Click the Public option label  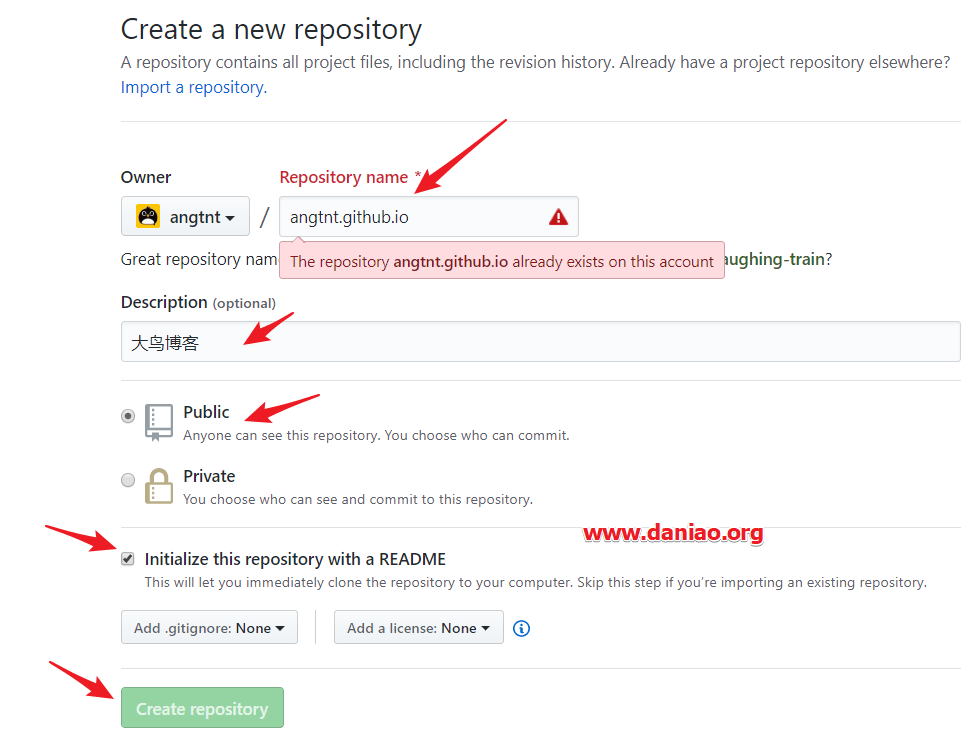[206, 412]
